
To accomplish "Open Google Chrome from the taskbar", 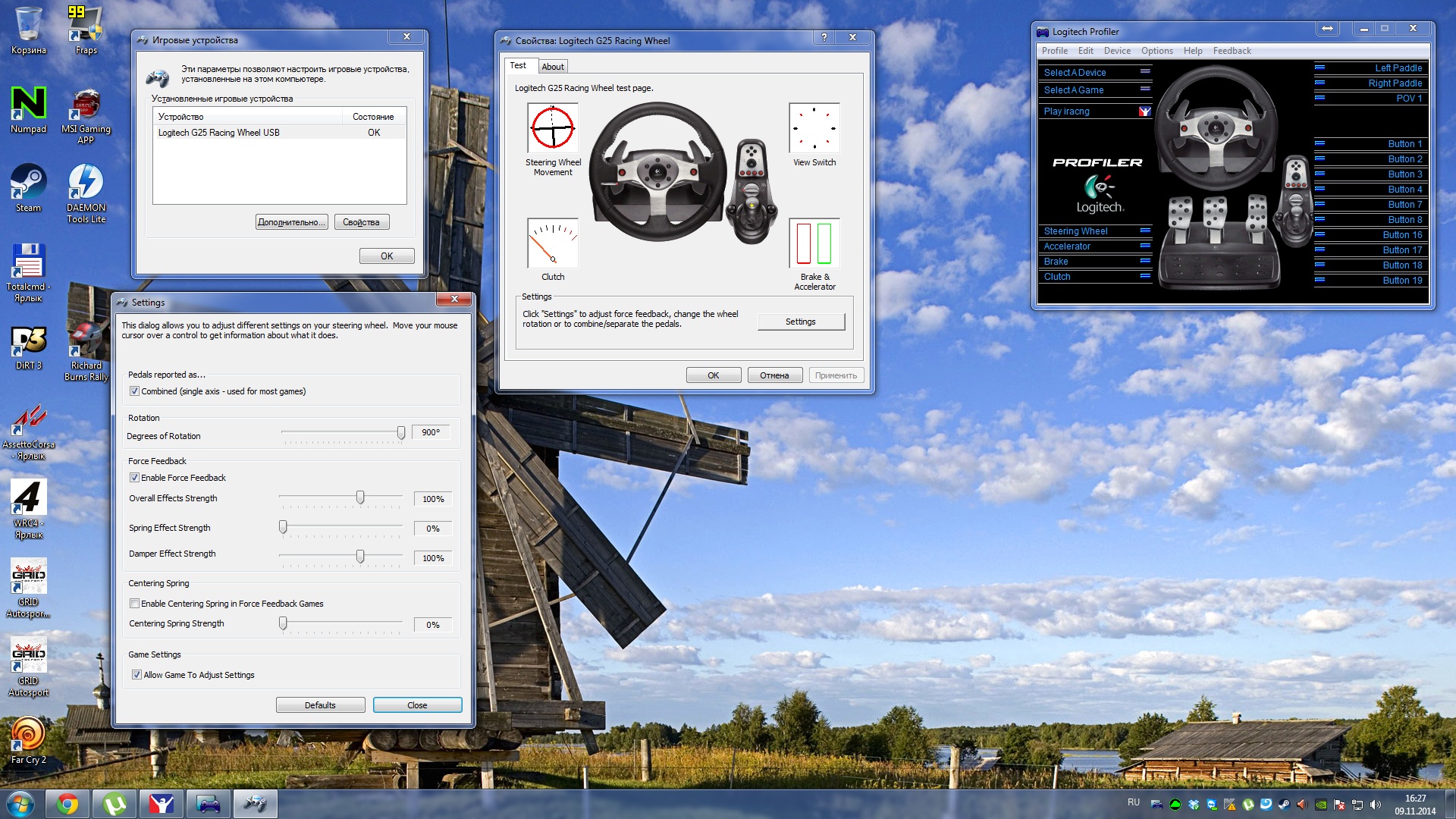I will tap(67, 804).
